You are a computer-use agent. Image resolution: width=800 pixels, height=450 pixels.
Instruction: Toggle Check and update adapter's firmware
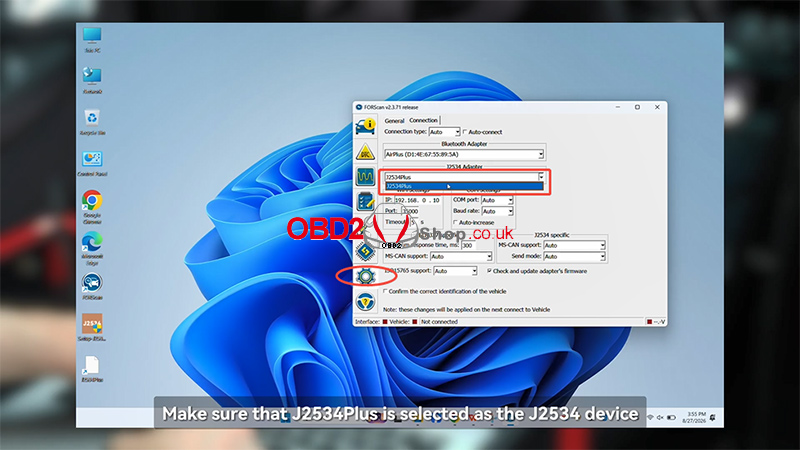point(490,271)
